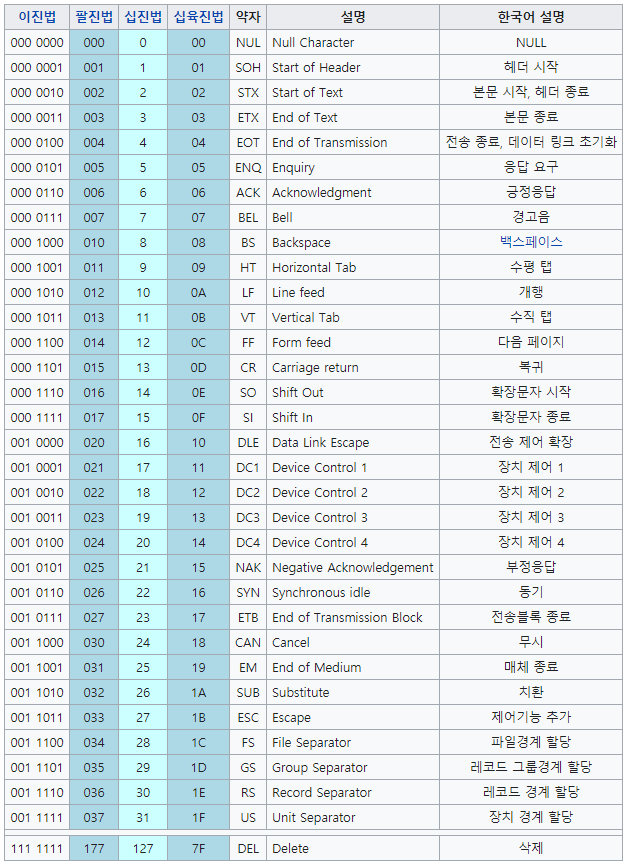This screenshot has width=628, height=867.
Task: Select the 'Carriage return' cell
Action: (x=353, y=368)
